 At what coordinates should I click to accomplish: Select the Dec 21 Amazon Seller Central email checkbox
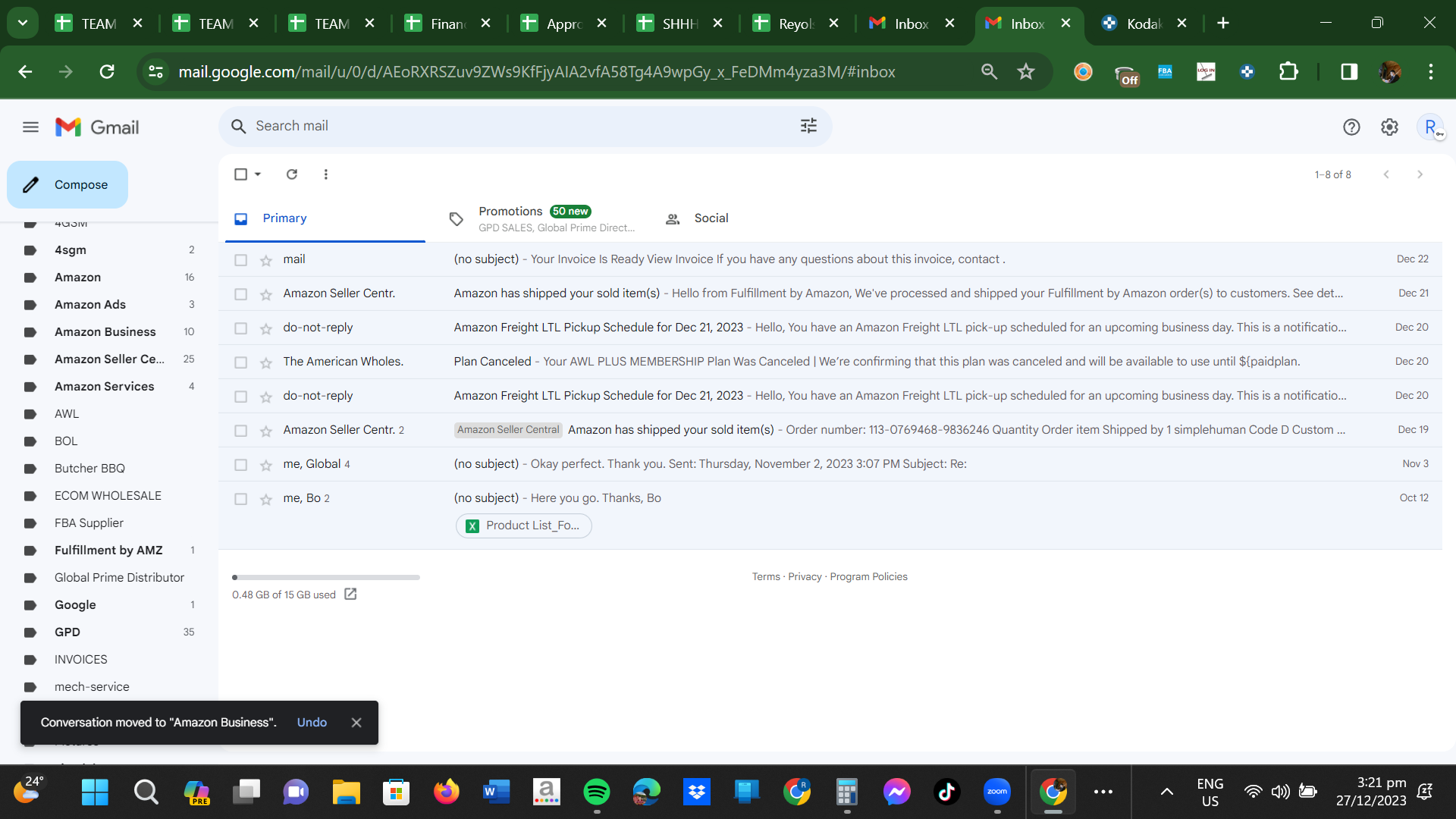241,294
